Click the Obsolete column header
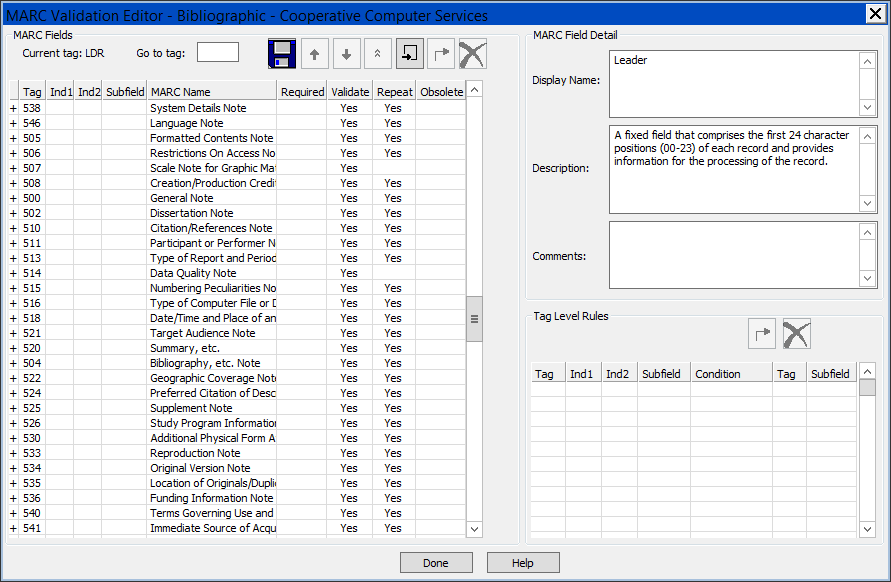 coord(442,92)
